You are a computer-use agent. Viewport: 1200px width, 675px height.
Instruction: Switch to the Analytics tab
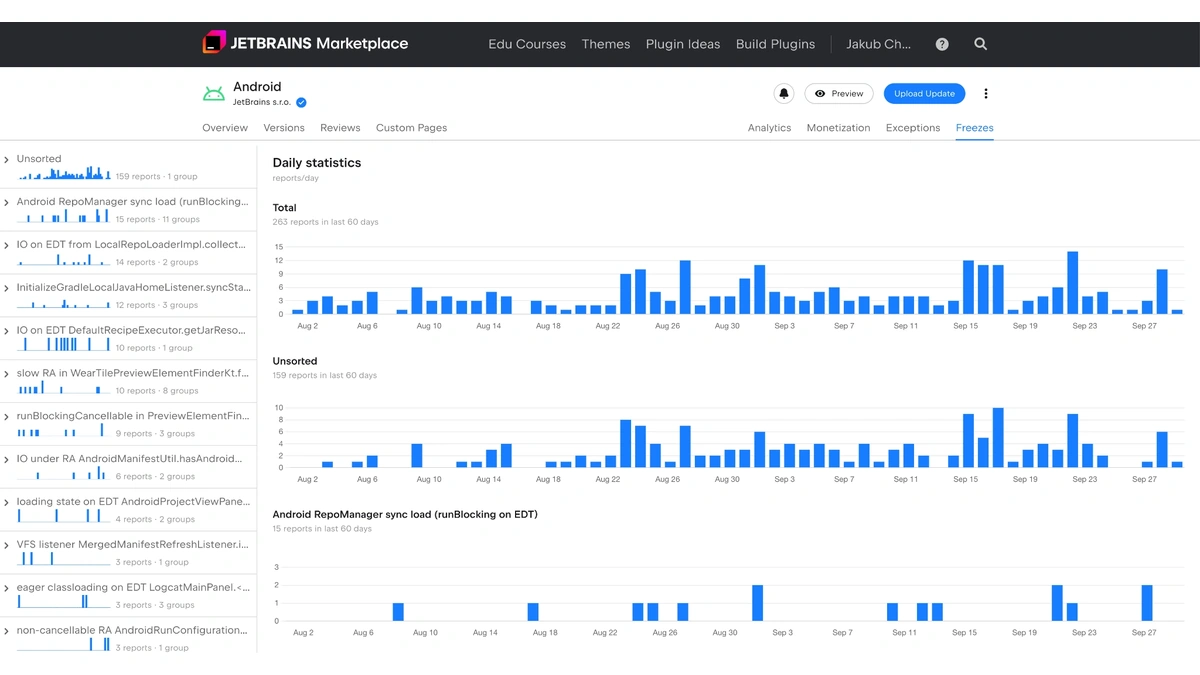click(769, 128)
